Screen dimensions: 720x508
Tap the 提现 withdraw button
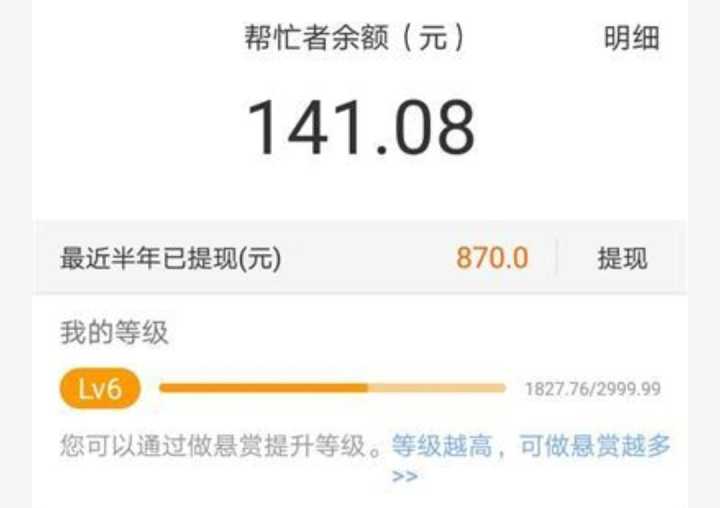click(622, 258)
